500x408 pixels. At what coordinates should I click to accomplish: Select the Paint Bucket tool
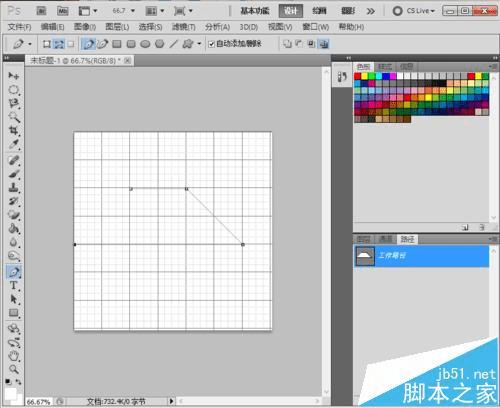coord(13,229)
